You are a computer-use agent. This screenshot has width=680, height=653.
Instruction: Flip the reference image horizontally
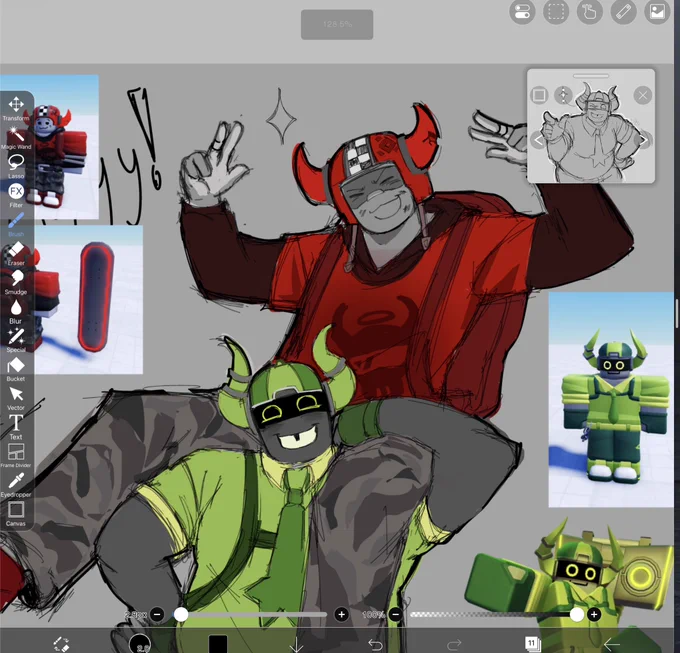point(563,95)
